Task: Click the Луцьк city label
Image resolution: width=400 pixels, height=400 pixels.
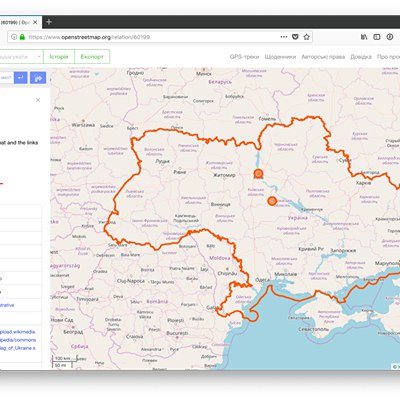Action: pos(162,161)
